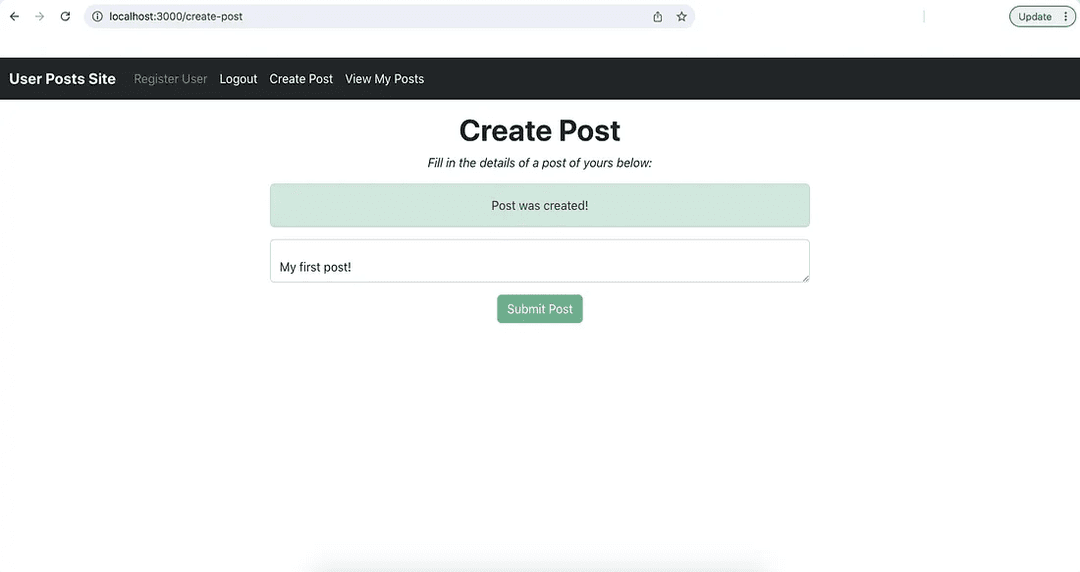Open Create Post from the navbar
The width and height of the screenshot is (1080, 572).
point(301,79)
